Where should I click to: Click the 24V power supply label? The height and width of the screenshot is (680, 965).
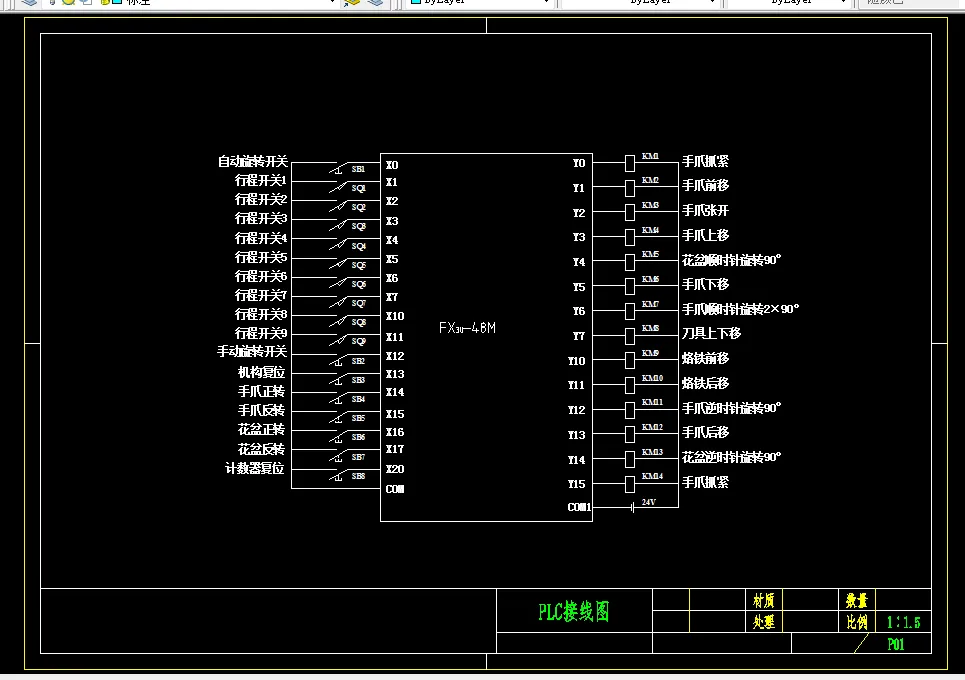pos(649,502)
